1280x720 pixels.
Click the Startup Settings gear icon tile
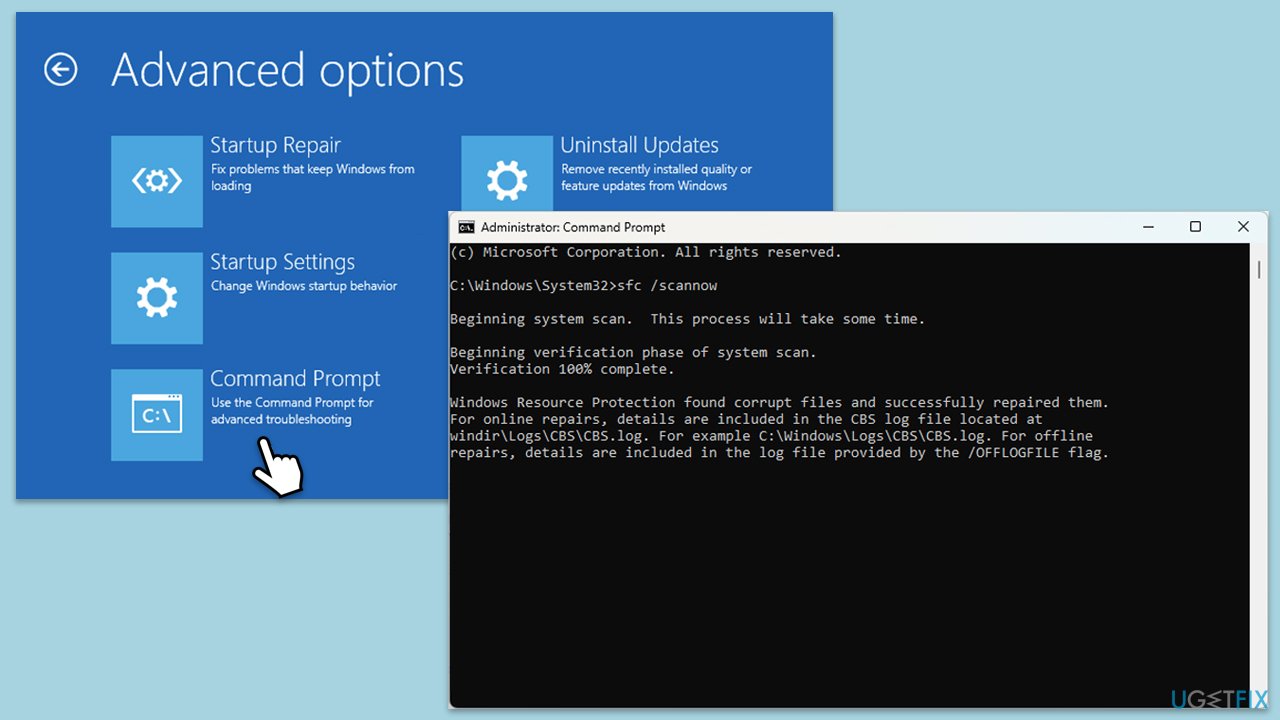pos(157,298)
